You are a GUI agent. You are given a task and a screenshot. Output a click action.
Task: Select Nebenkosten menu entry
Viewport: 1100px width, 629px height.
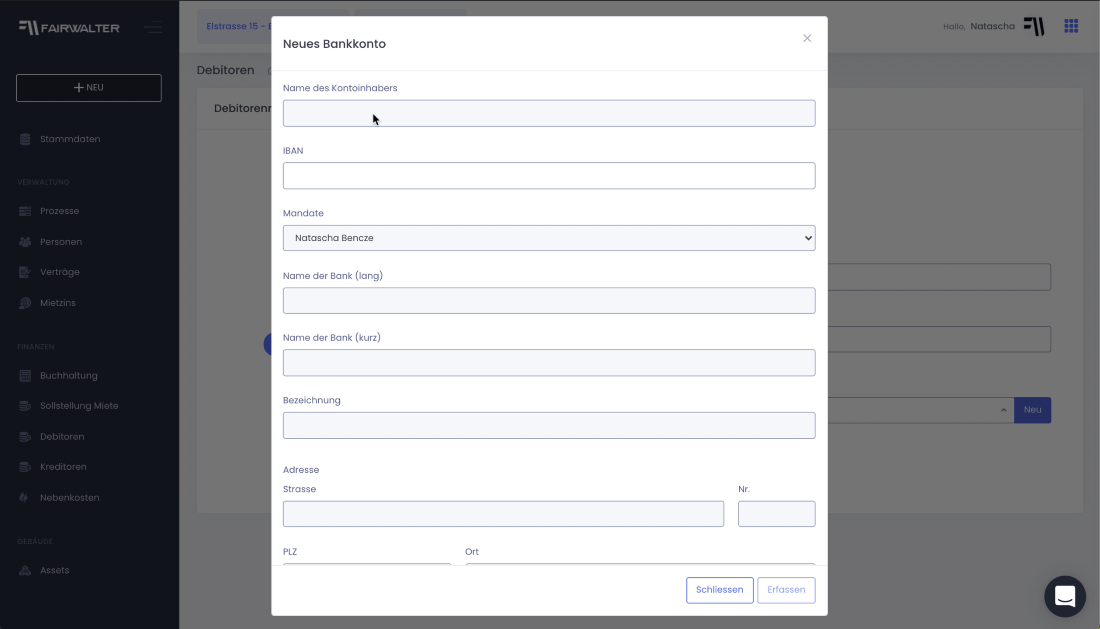tap(69, 498)
